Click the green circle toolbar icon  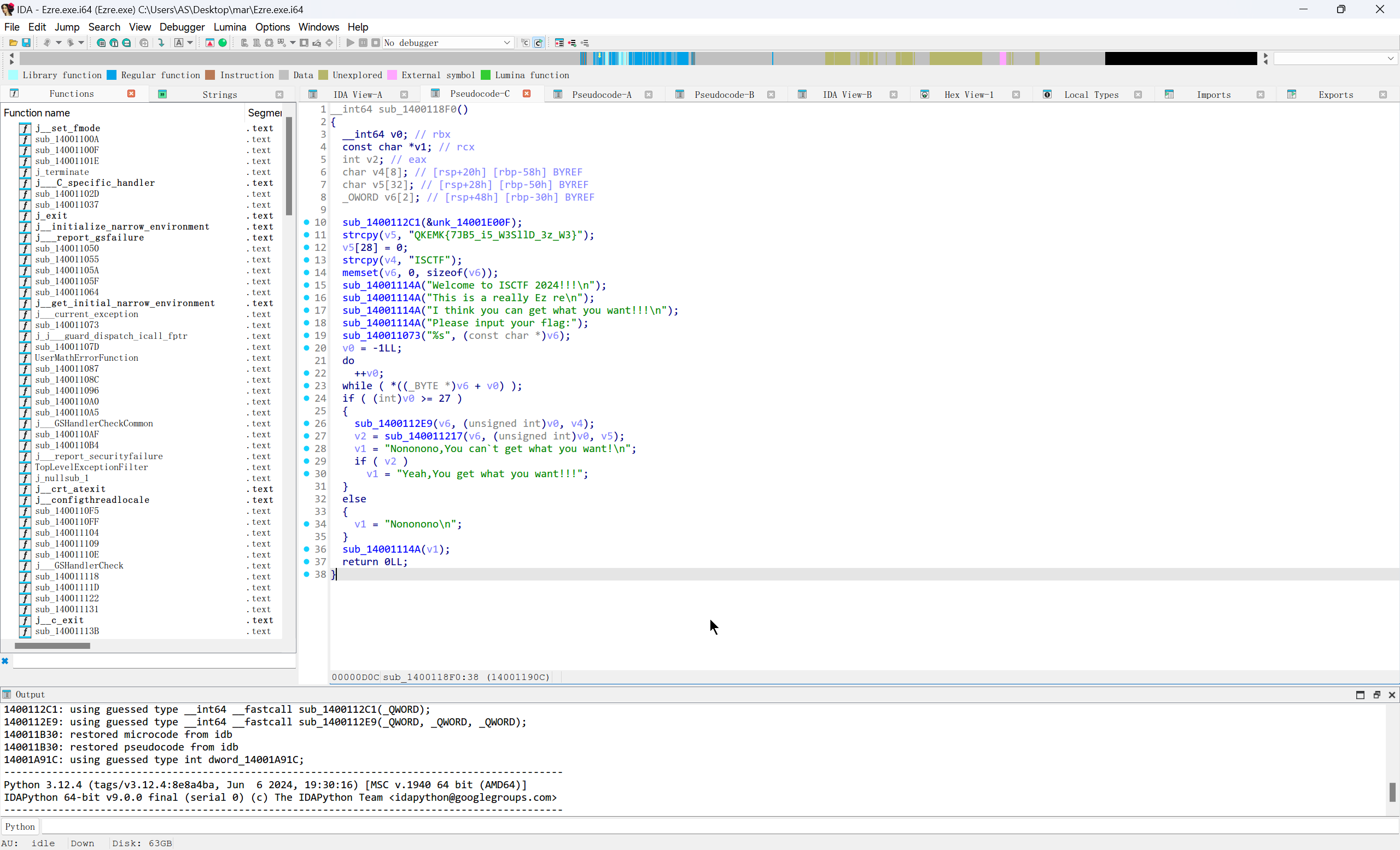pos(223,43)
